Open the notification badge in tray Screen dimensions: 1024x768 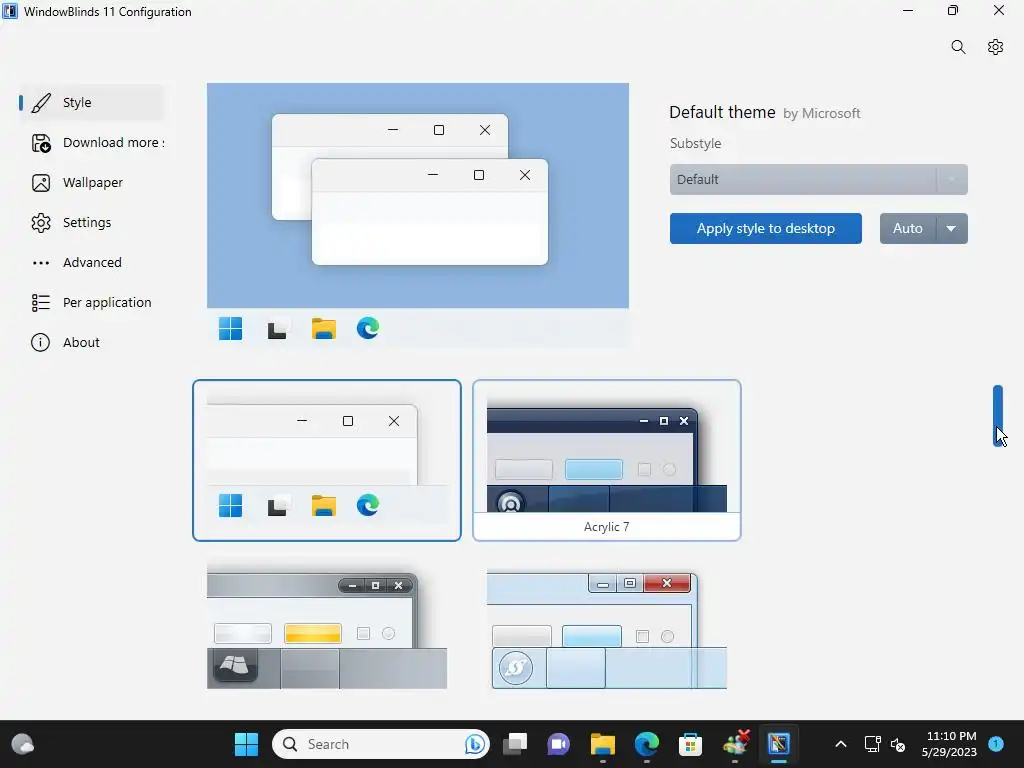click(x=996, y=744)
